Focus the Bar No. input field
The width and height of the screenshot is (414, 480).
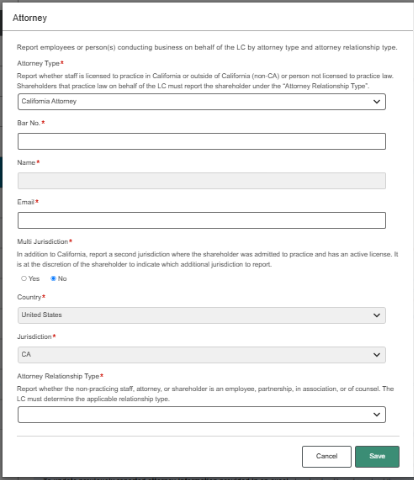[x=202, y=141]
